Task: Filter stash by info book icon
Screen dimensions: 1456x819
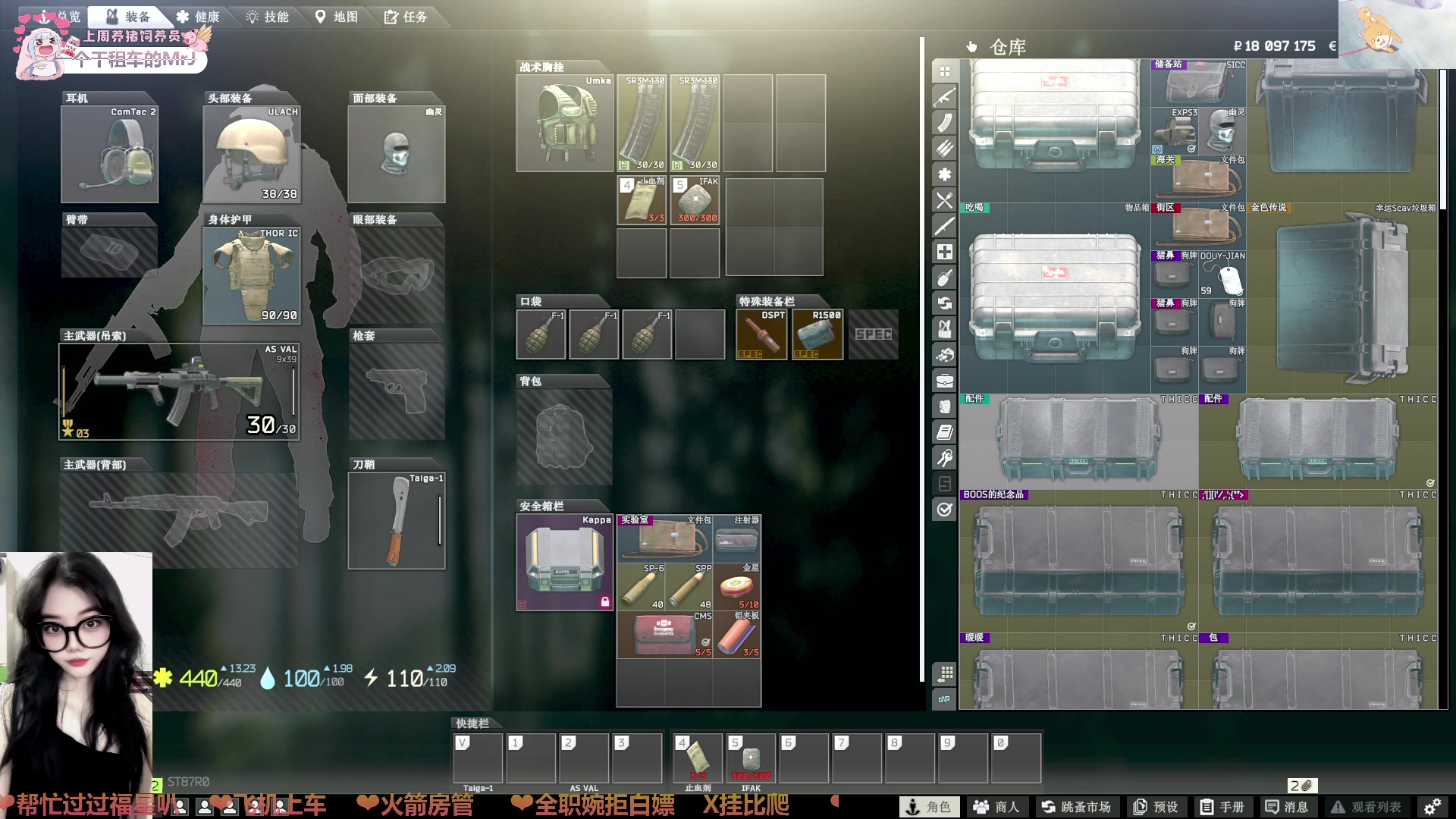Action: (944, 432)
